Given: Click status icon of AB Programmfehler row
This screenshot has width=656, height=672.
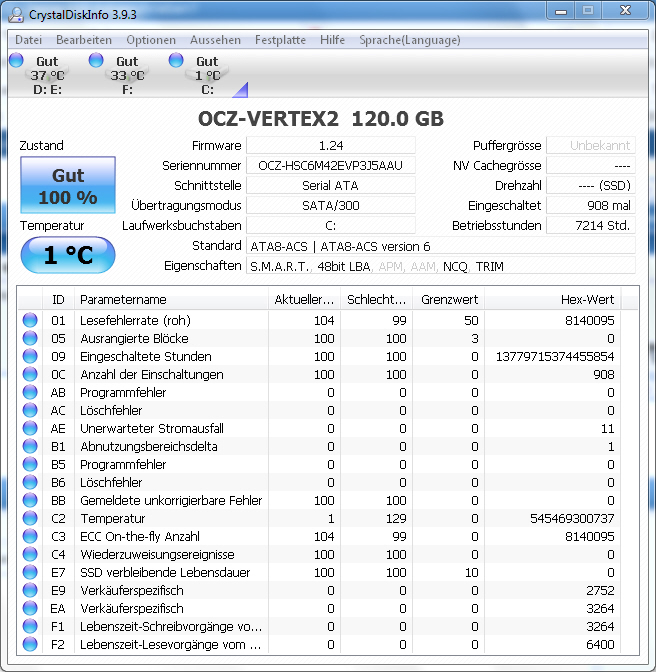Looking at the screenshot, I should point(30,392).
